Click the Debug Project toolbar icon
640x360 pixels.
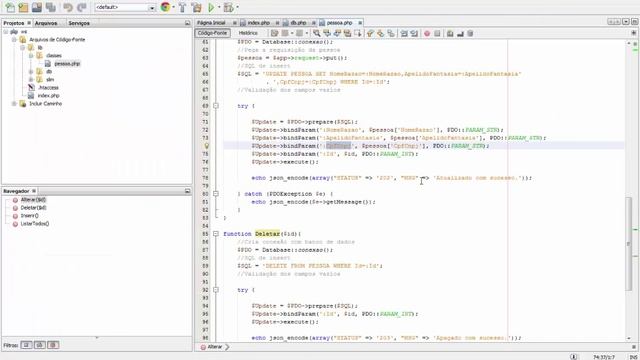pyautogui.click(x=229, y=7)
